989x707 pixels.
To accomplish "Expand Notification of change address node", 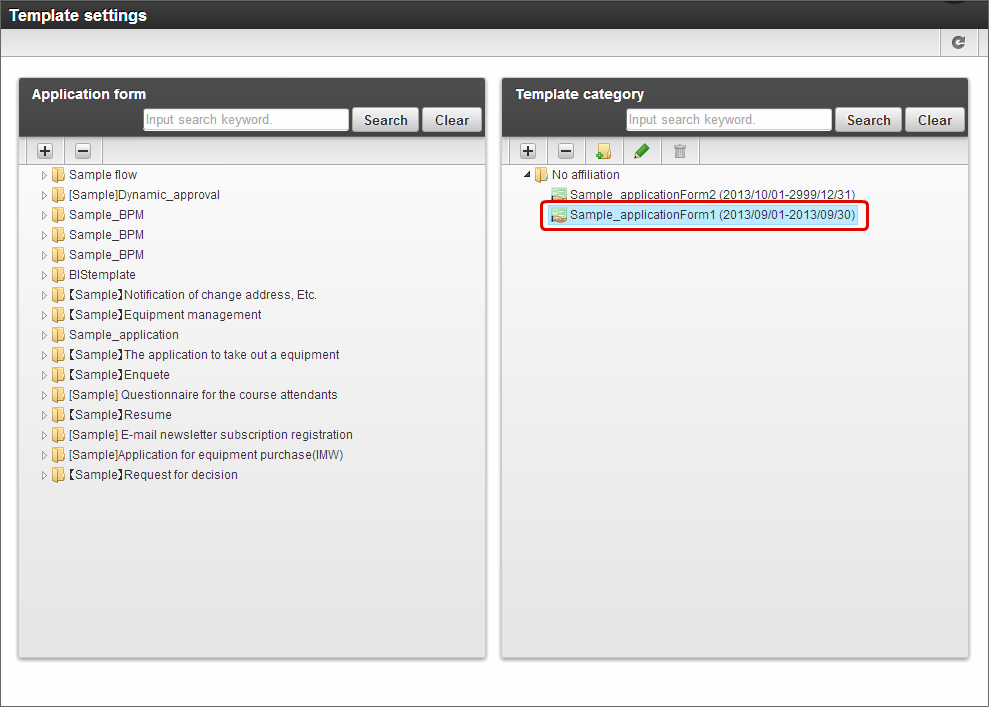I will (44, 295).
